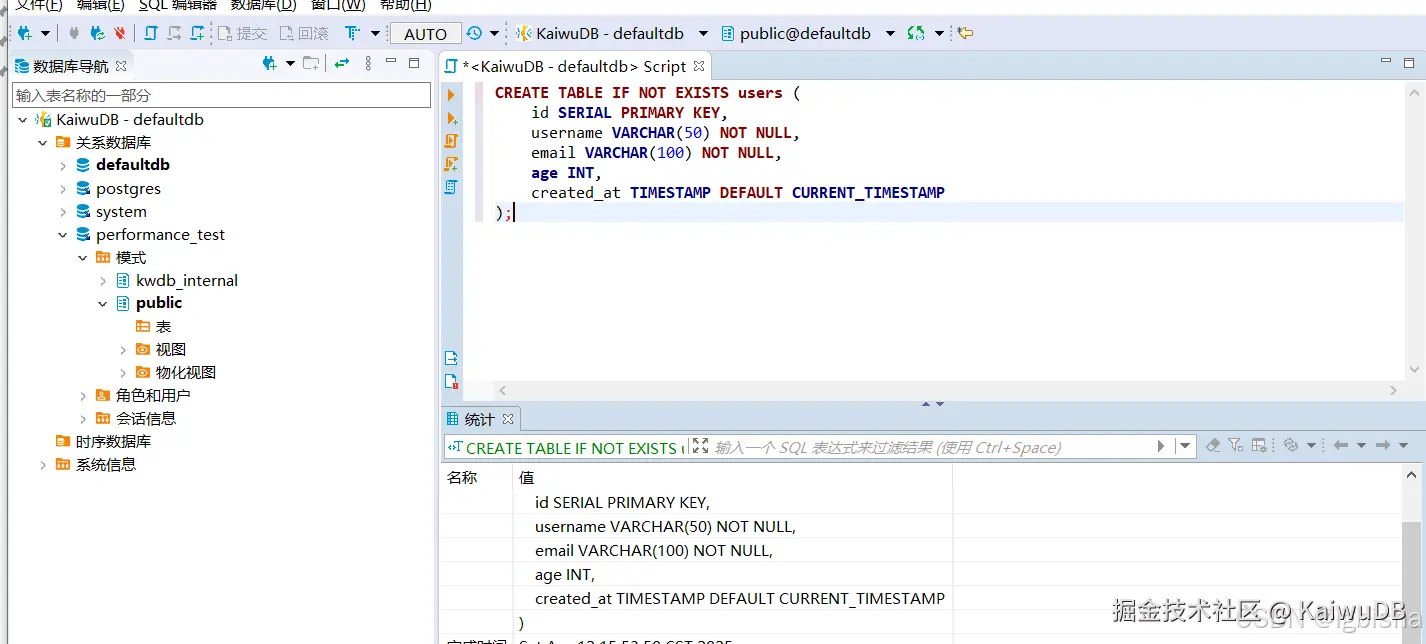Click the reconnect icon in main toolbar
This screenshot has width=1426, height=644.
(x=97, y=33)
